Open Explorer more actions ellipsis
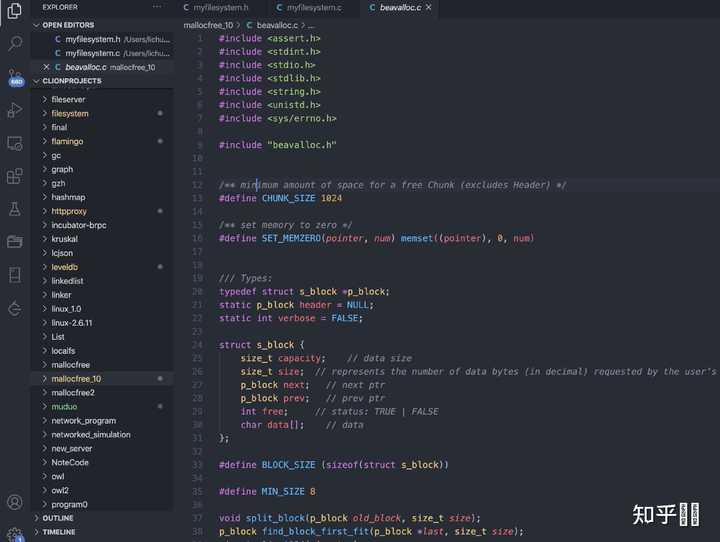 coord(157,7)
